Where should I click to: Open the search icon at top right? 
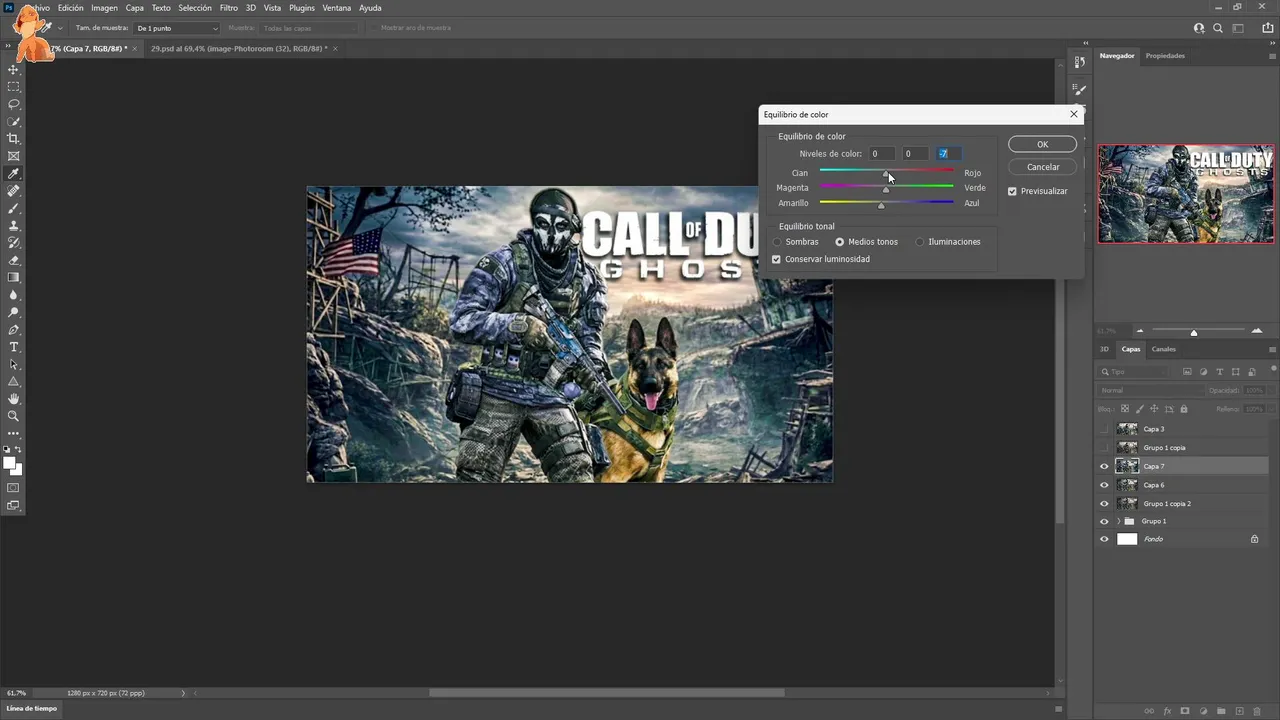click(1219, 28)
